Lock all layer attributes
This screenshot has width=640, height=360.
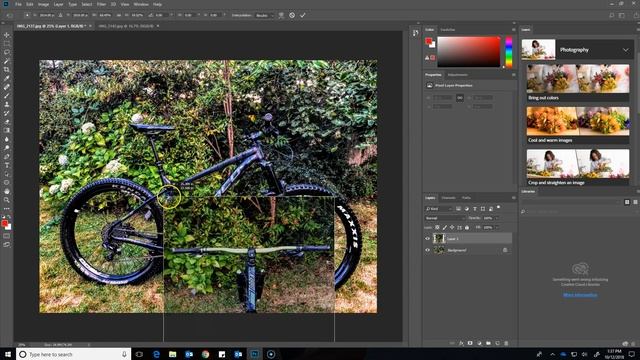[467, 227]
